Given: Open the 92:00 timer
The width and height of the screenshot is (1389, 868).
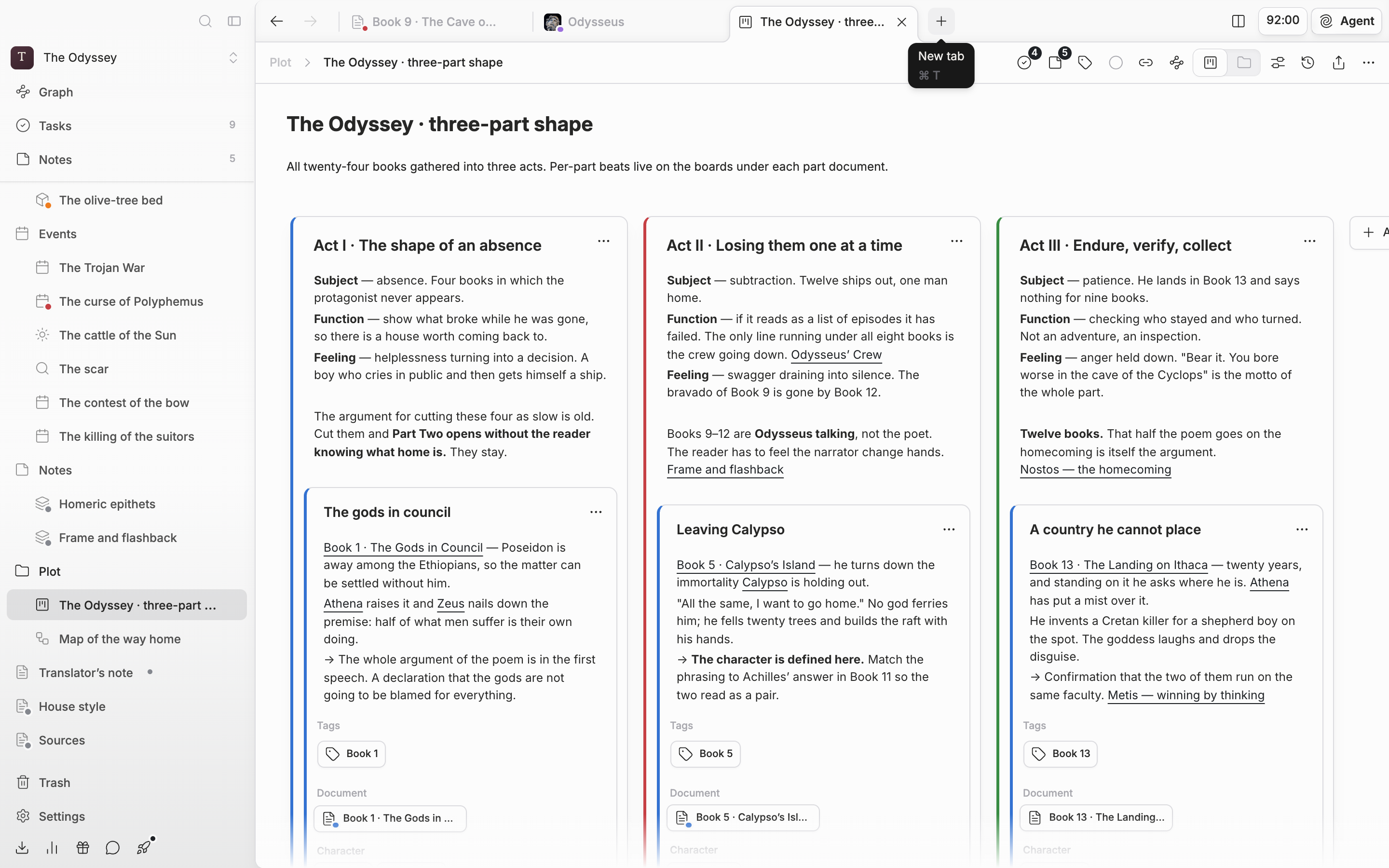Looking at the screenshot, I should coord(1282,21).
